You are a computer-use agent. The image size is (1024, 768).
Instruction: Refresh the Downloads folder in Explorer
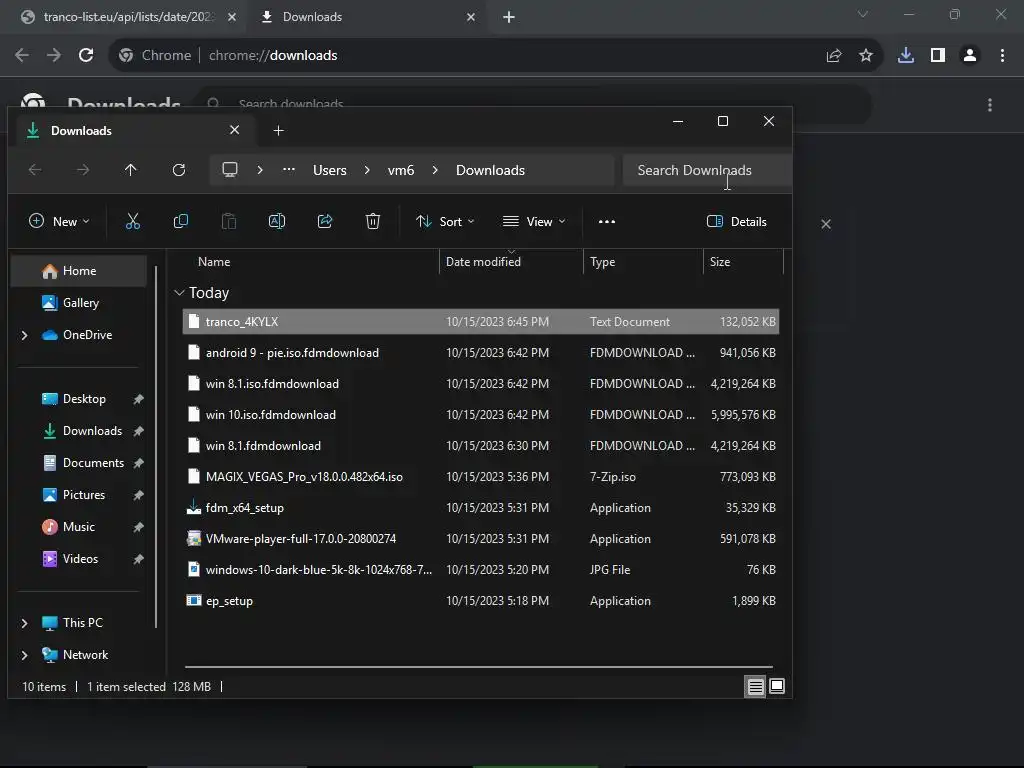point(179,170)
